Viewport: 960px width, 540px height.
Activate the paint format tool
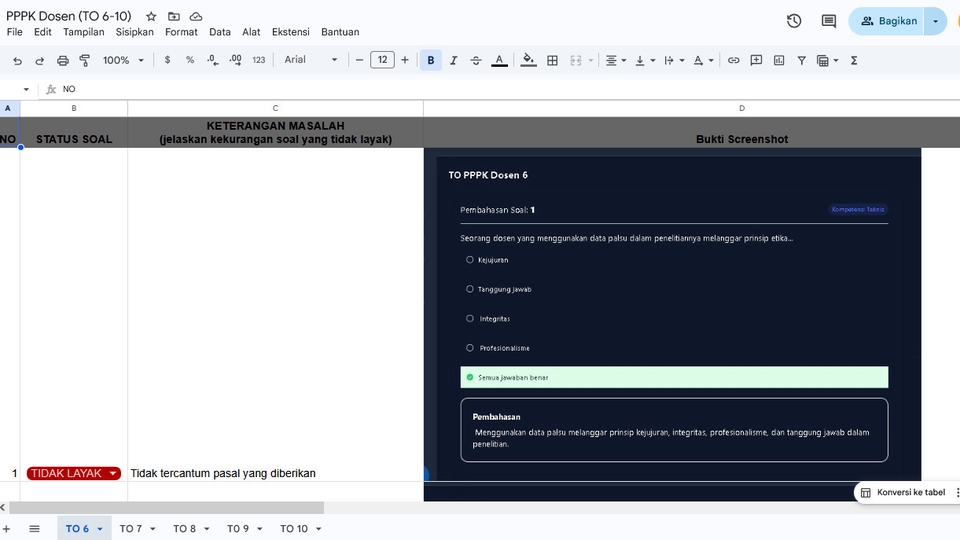[x=84, y=61]
